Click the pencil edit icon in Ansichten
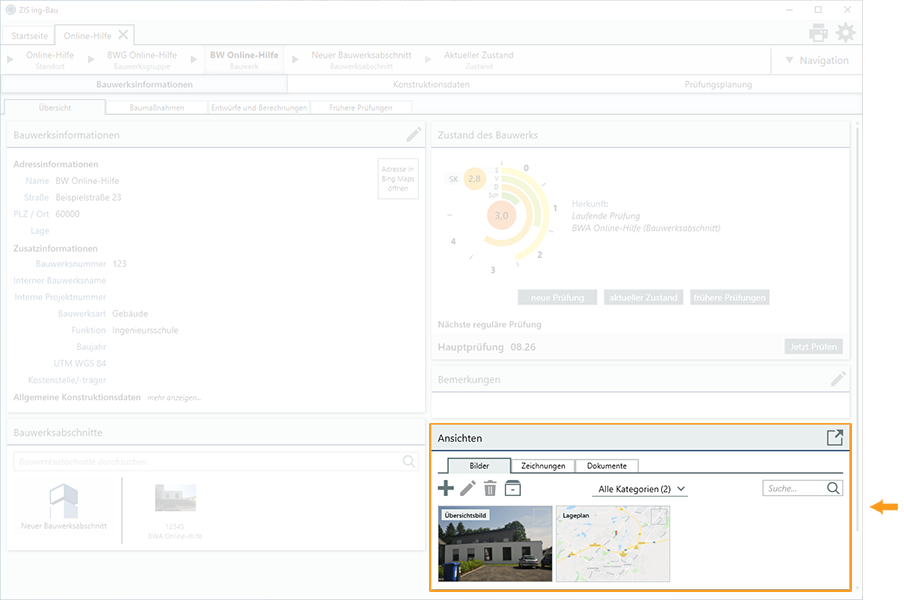The width and height of the screenshot is (904, 600). point(468,488)
